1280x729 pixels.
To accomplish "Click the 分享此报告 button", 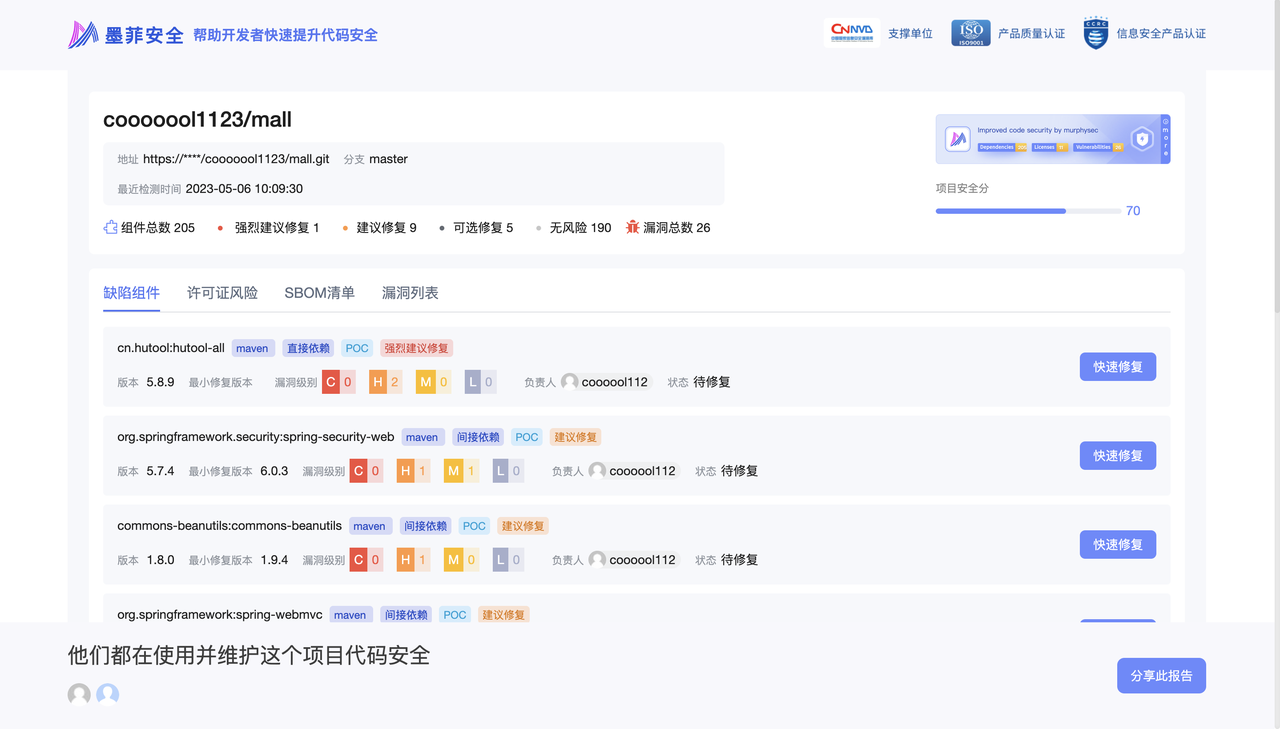I will tap(1160, 676).
